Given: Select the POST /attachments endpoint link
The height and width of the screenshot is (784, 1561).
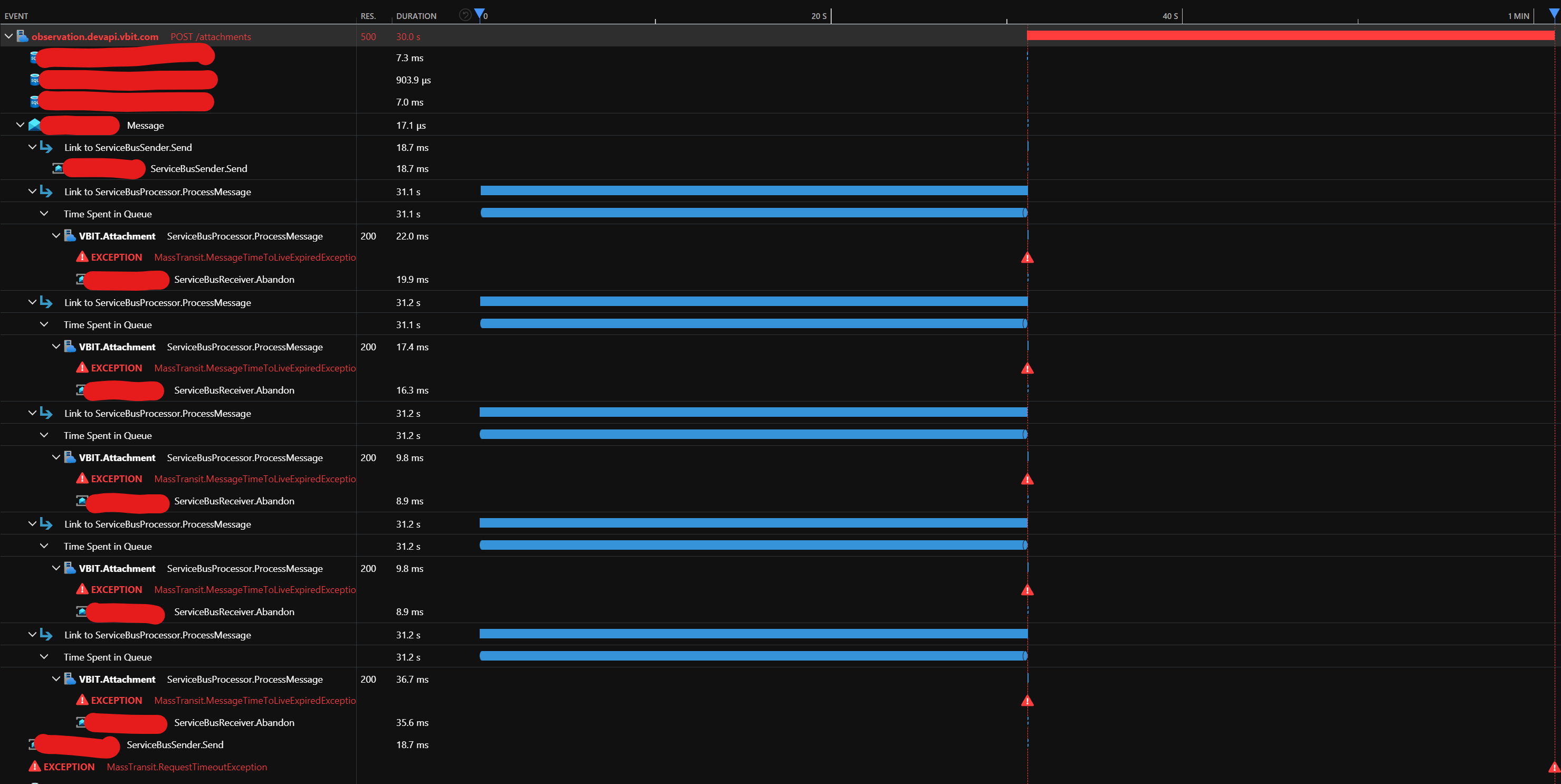Looking at the screenshot, I should click(210, 36).
